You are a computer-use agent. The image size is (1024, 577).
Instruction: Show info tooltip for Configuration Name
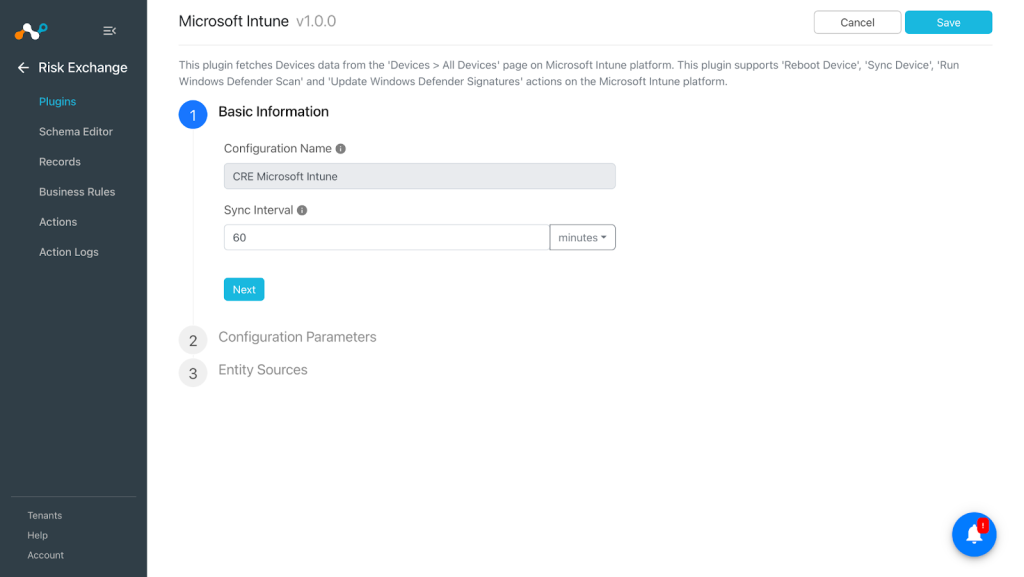[340, 149]
